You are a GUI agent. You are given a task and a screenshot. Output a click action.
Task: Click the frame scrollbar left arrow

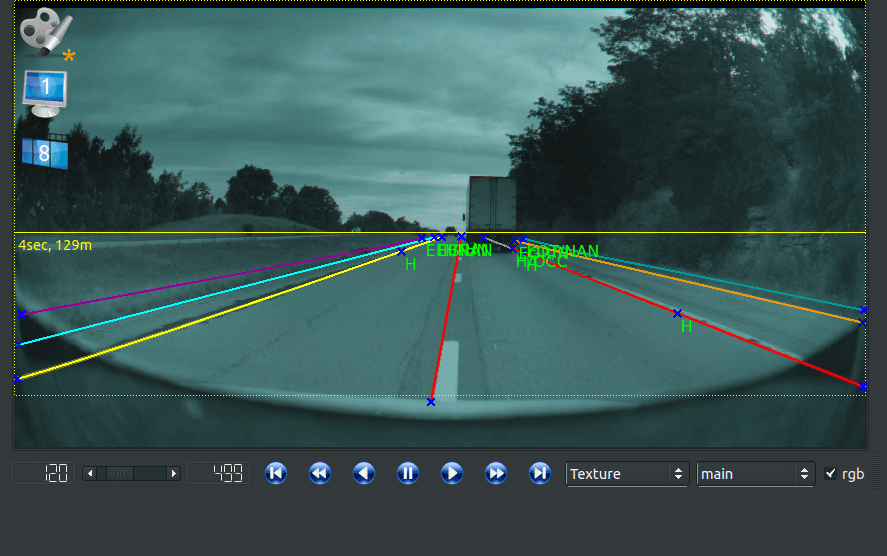tap(89, 473)
